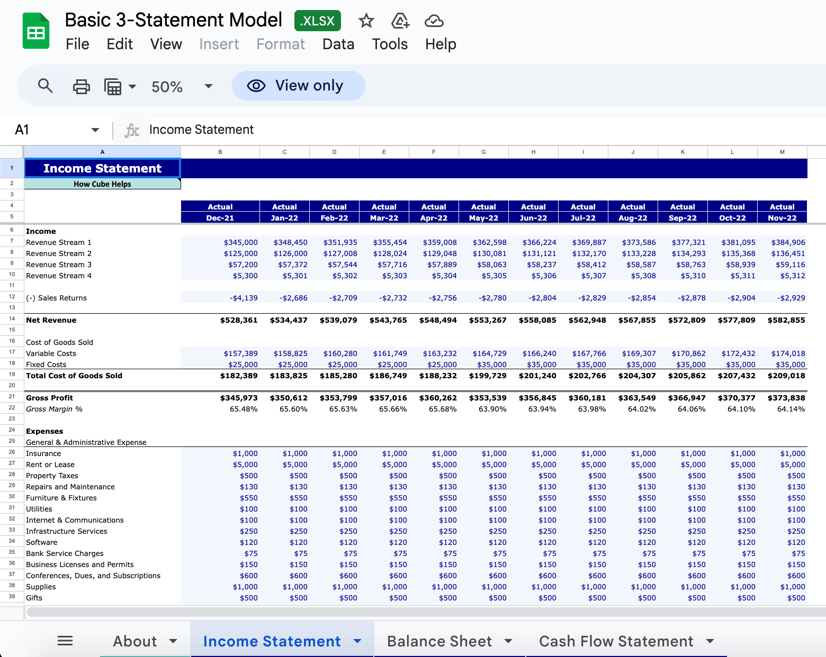Switch to the Balance Sheet tab
The height and width of the screenshot is (657, 826).
[x=439, y=641]
